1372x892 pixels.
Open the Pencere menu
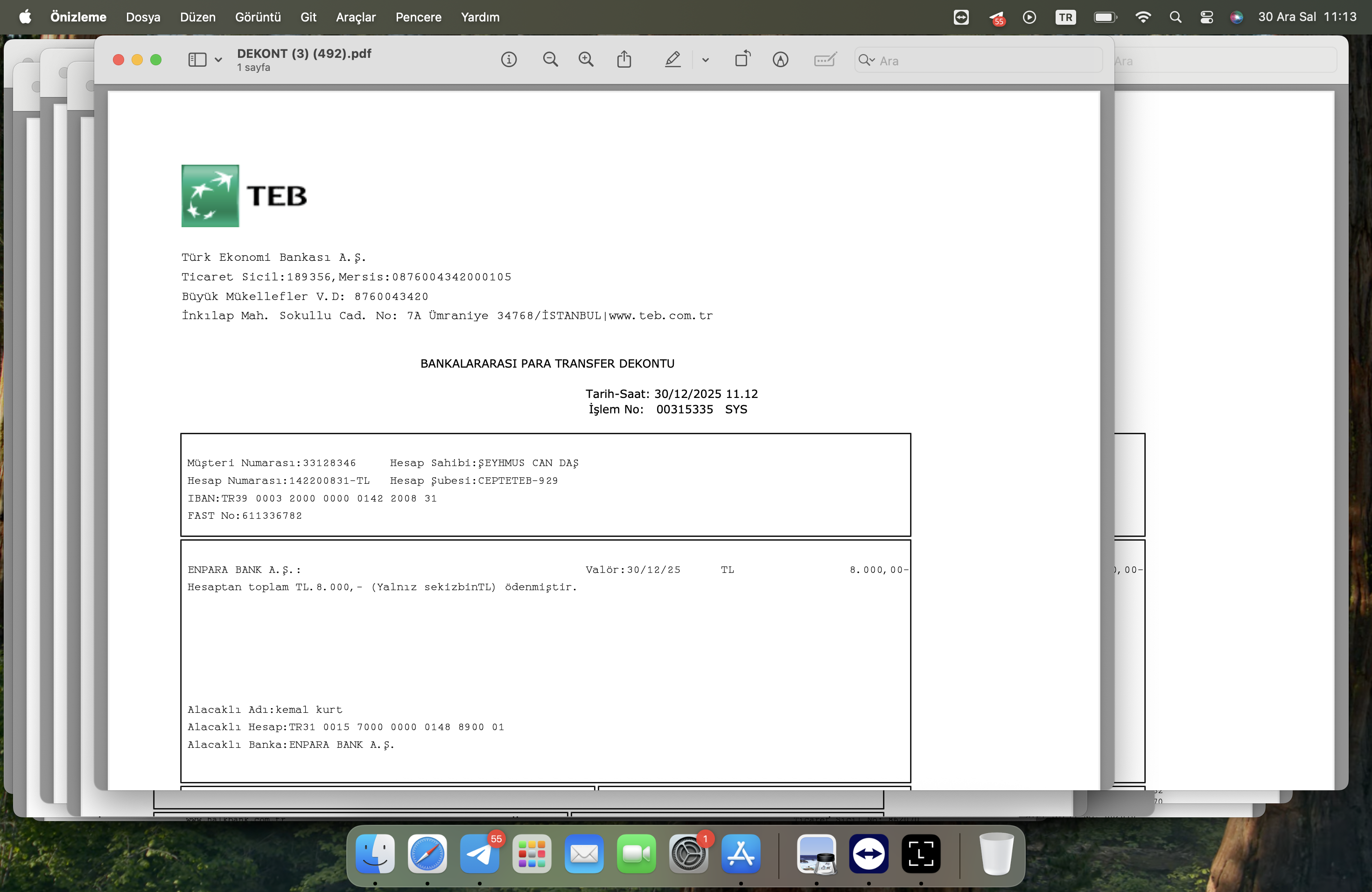(x=419, y=17)
